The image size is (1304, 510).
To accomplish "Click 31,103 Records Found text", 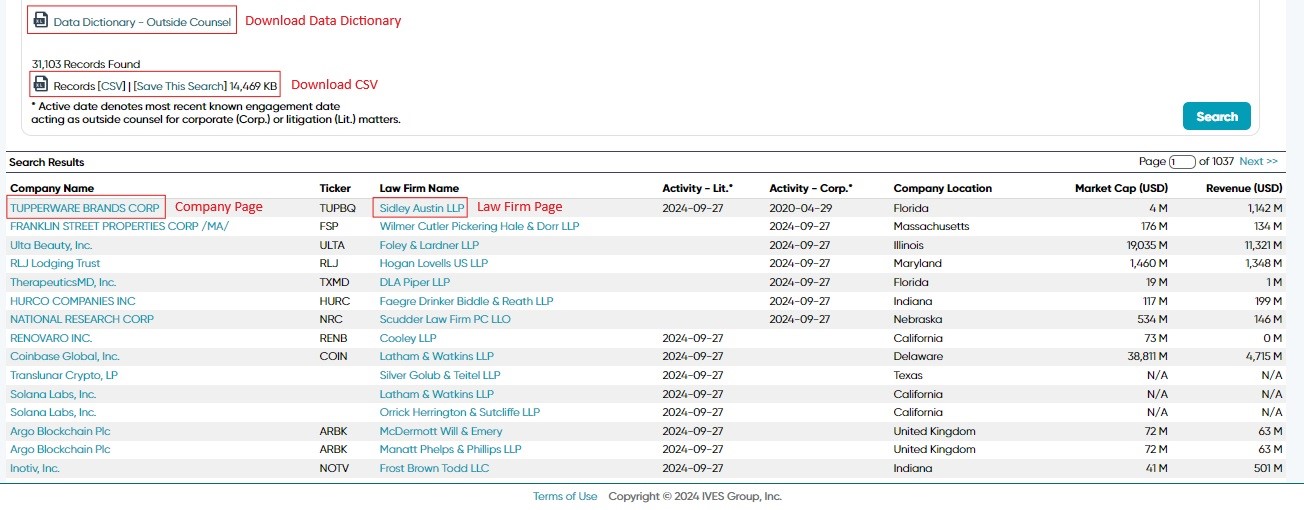I will (86, 64).
